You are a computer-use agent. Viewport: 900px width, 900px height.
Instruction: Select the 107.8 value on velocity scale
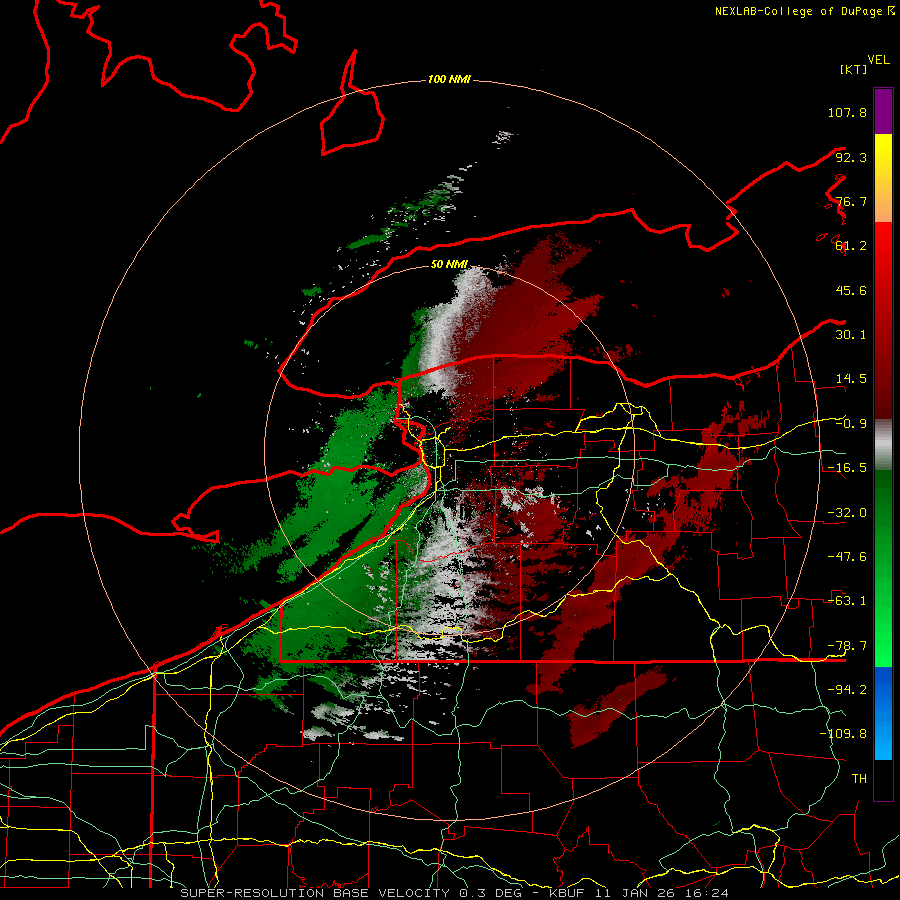(847, 112)
